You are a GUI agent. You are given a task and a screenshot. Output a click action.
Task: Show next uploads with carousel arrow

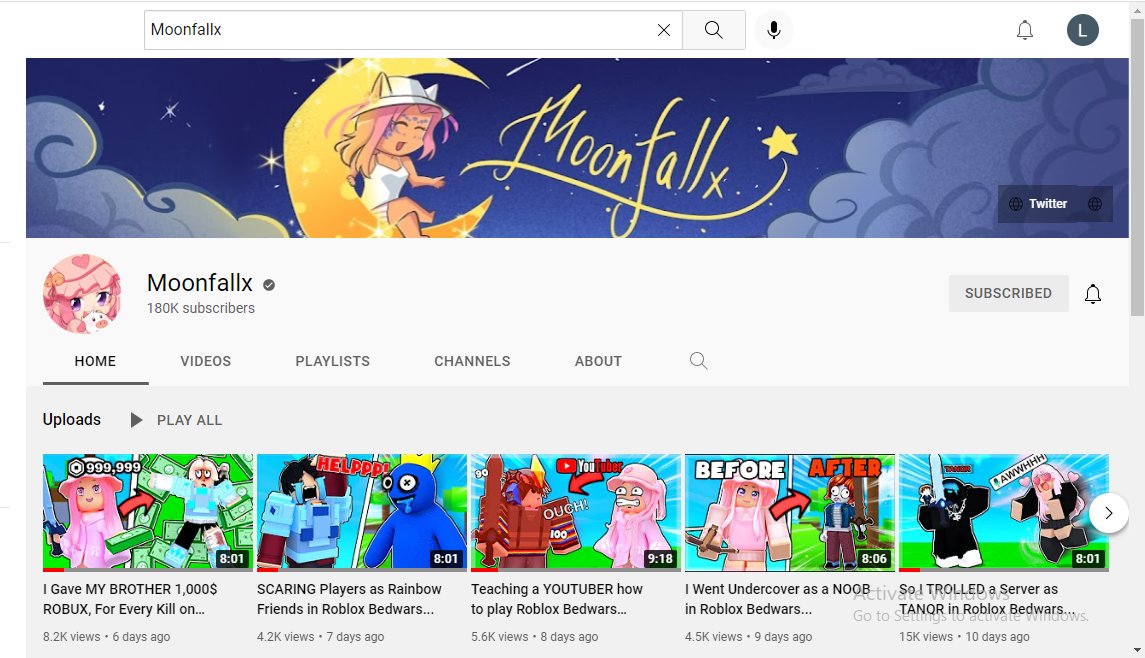click(1108, 513)
